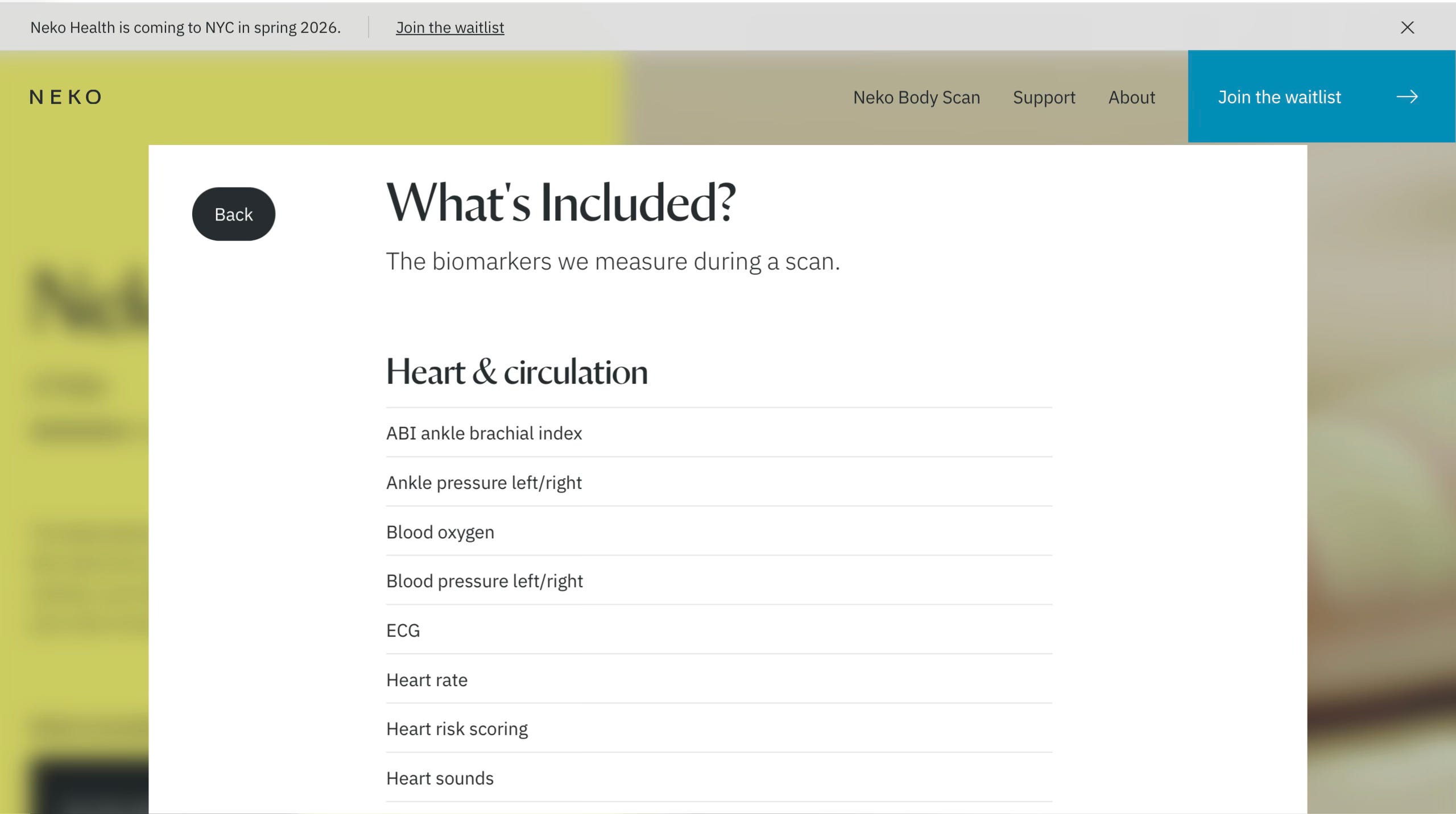This screenshot has height=814, width=1456.
Task: Select the What's Included? heading
Action: coord(561,203)
